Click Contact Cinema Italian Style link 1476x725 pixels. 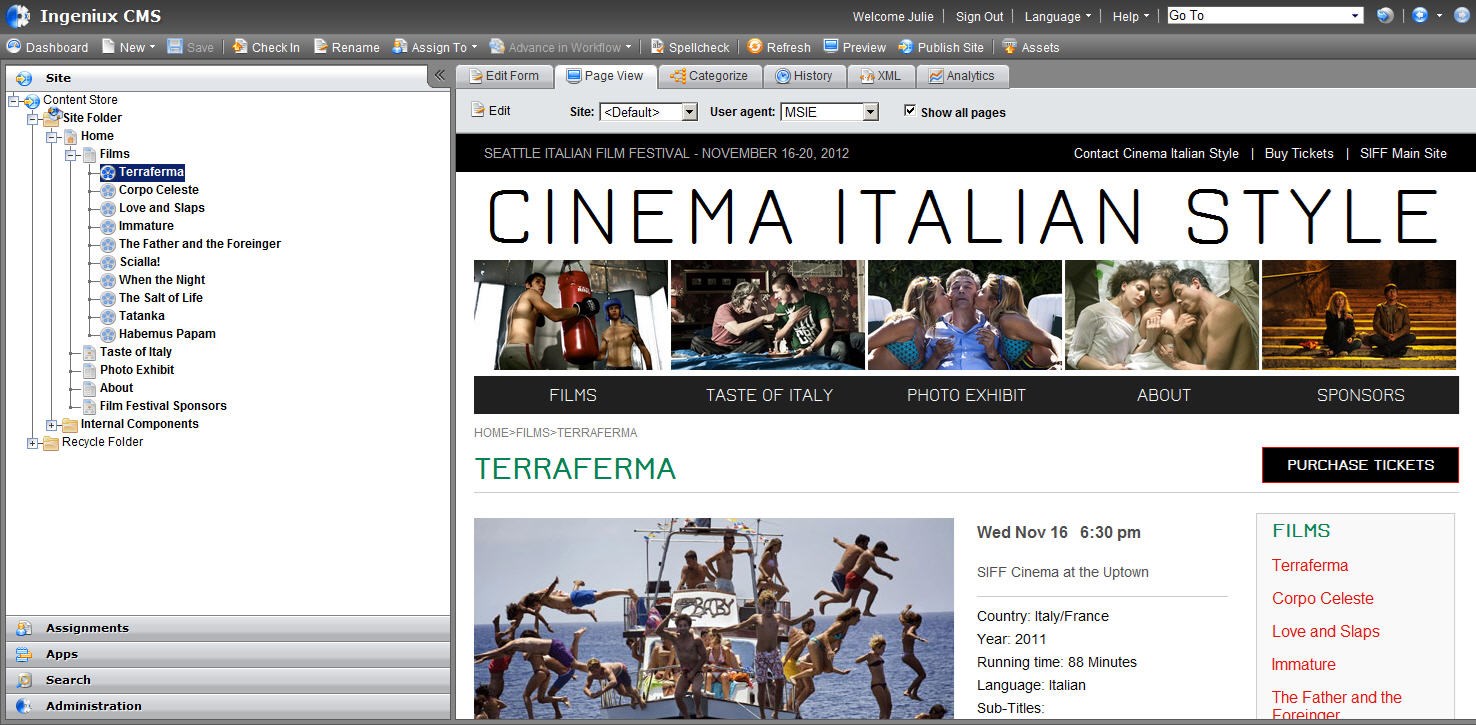coord(1156,153)
